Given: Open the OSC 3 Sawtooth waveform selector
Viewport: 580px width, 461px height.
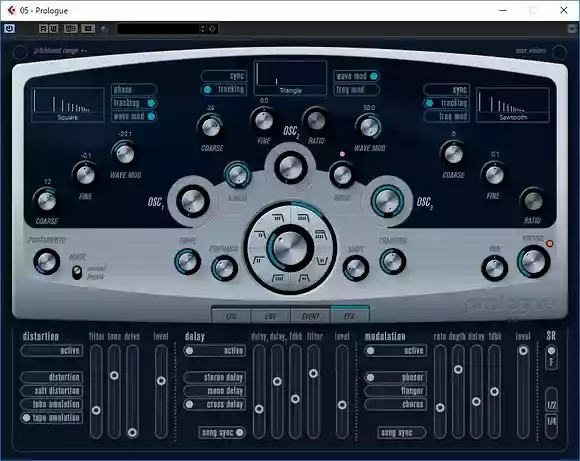Looking at the screenshot, I should tap(513, 105).
